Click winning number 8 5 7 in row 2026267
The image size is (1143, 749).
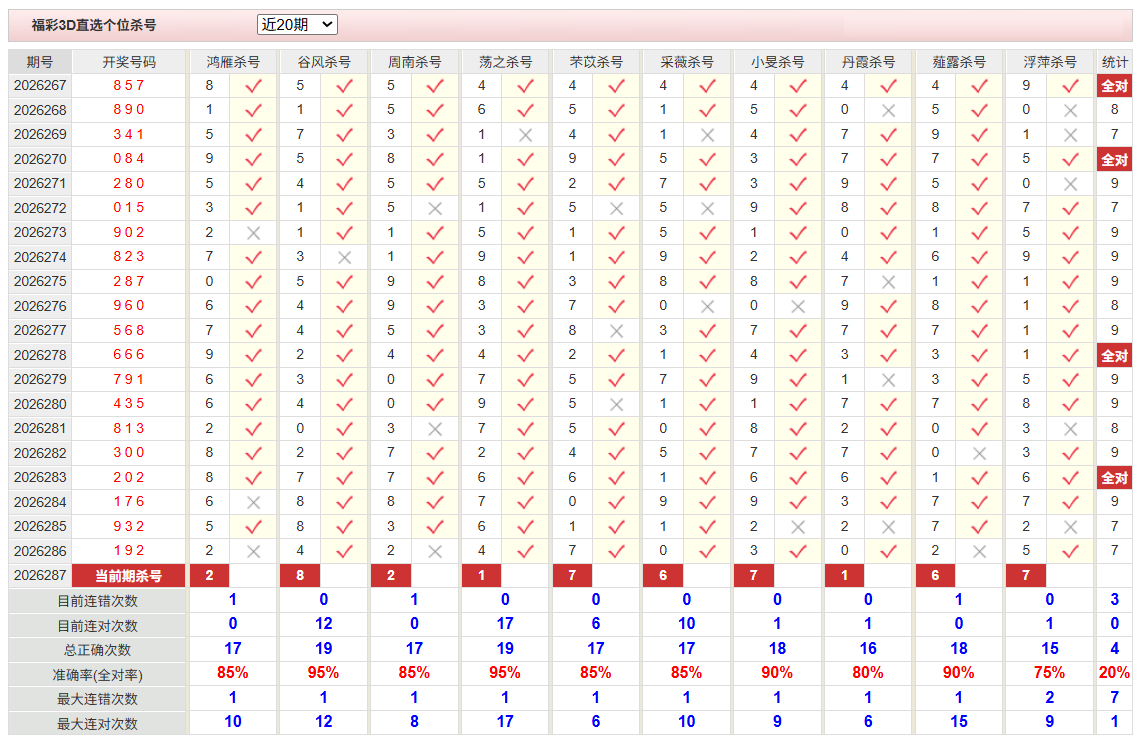point(129,86)
